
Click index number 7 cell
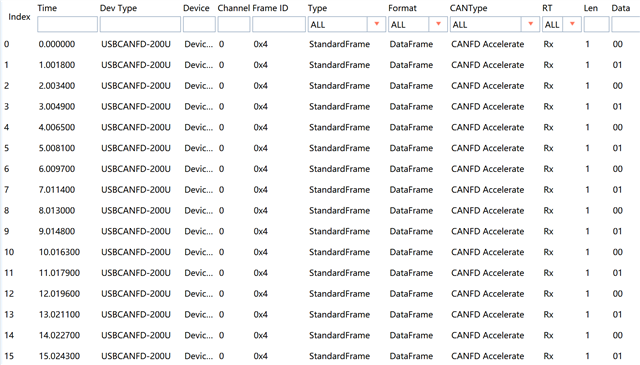tap(7, 190)
